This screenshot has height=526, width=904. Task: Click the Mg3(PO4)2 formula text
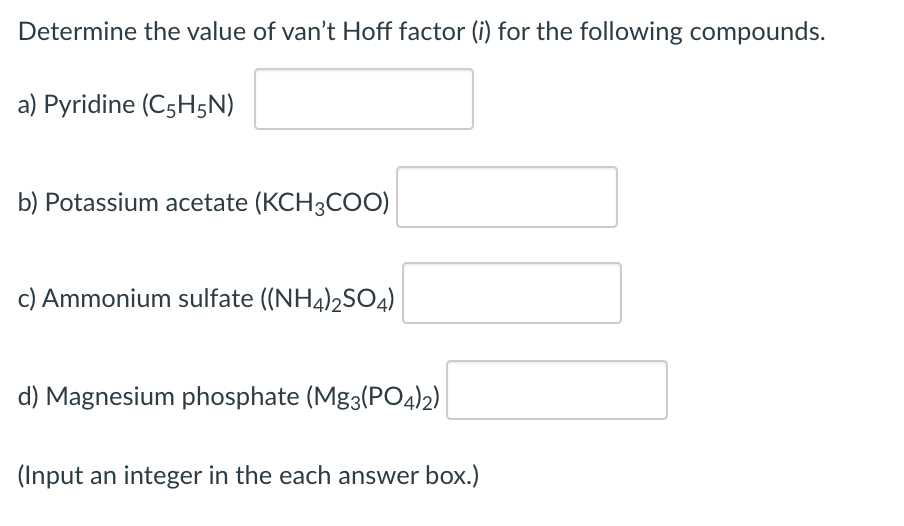pos(373,397)
